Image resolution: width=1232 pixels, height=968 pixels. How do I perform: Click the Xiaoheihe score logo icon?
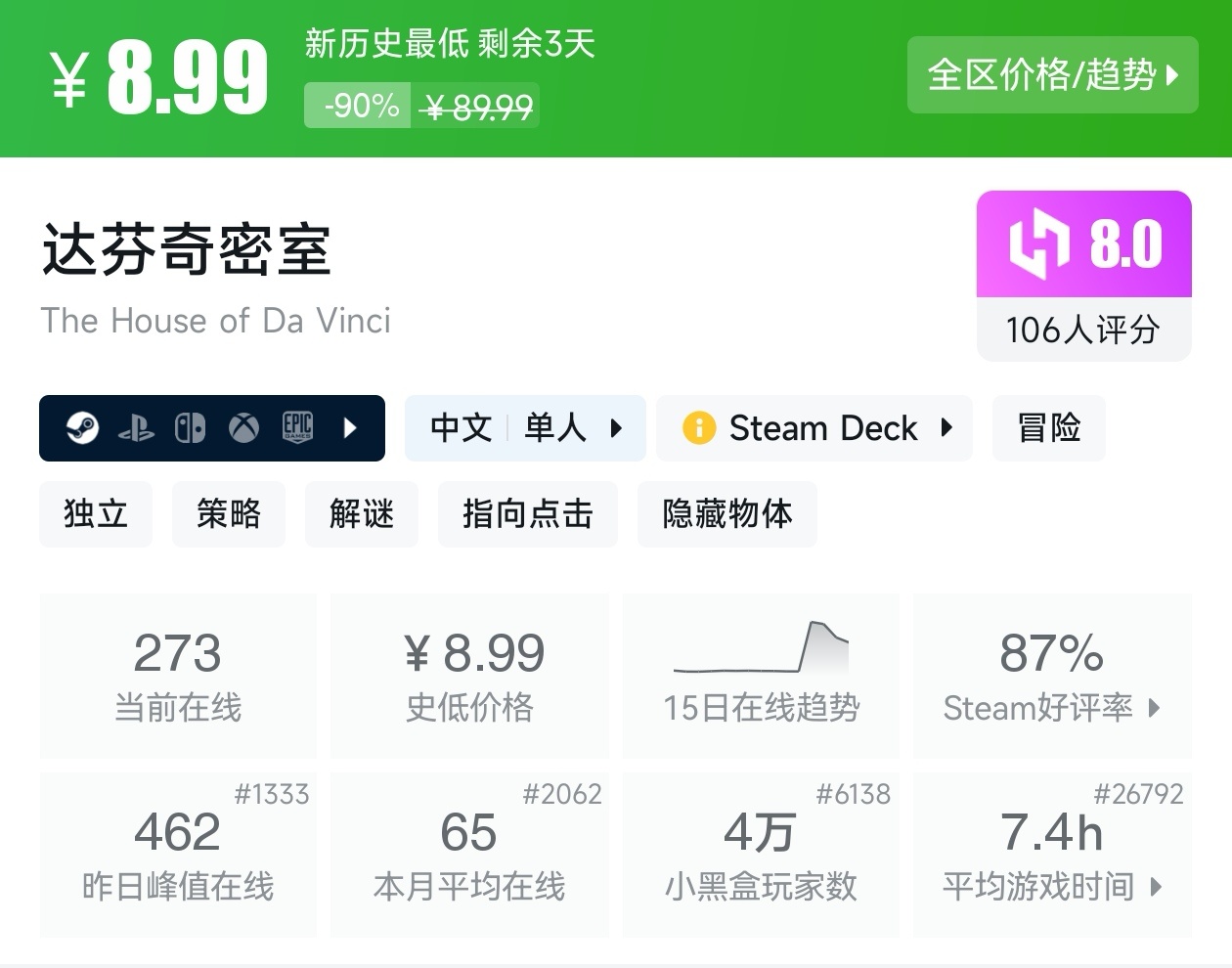[1038, 243]
